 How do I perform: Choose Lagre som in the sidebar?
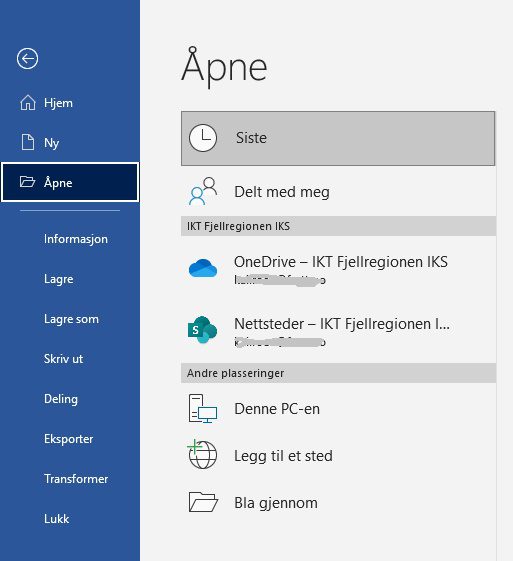point(70,319)
